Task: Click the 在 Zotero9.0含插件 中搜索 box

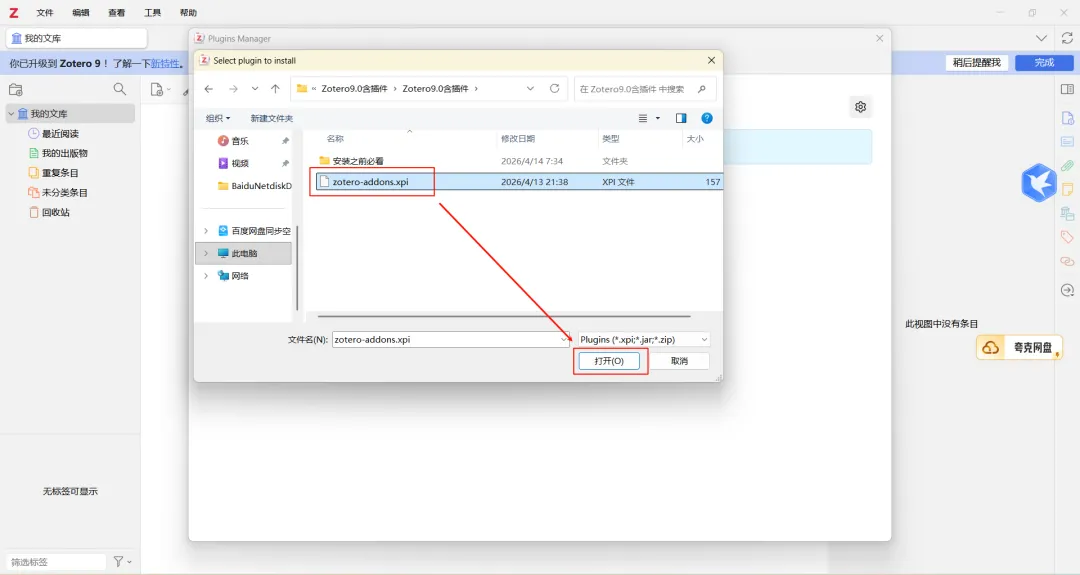Action: (x=645, y=89)
